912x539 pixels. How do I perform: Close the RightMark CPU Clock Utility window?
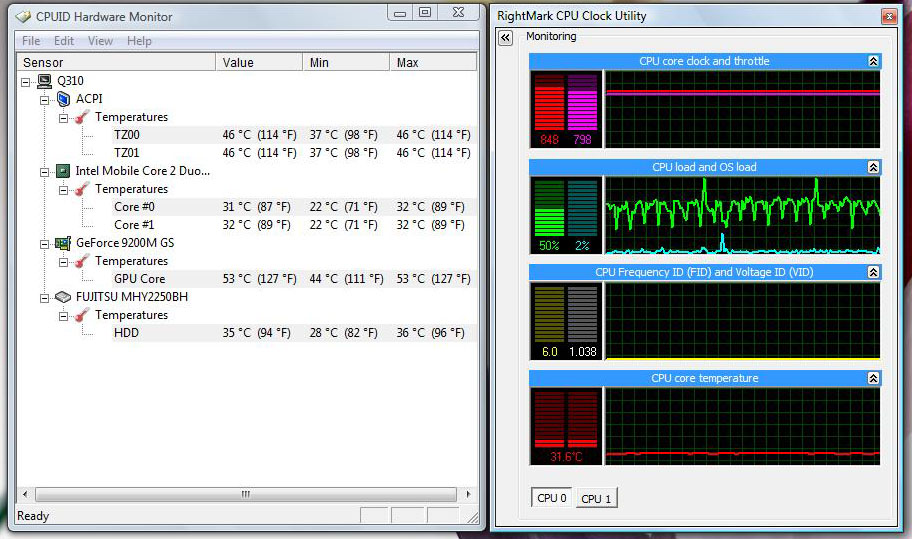[889, 16]
